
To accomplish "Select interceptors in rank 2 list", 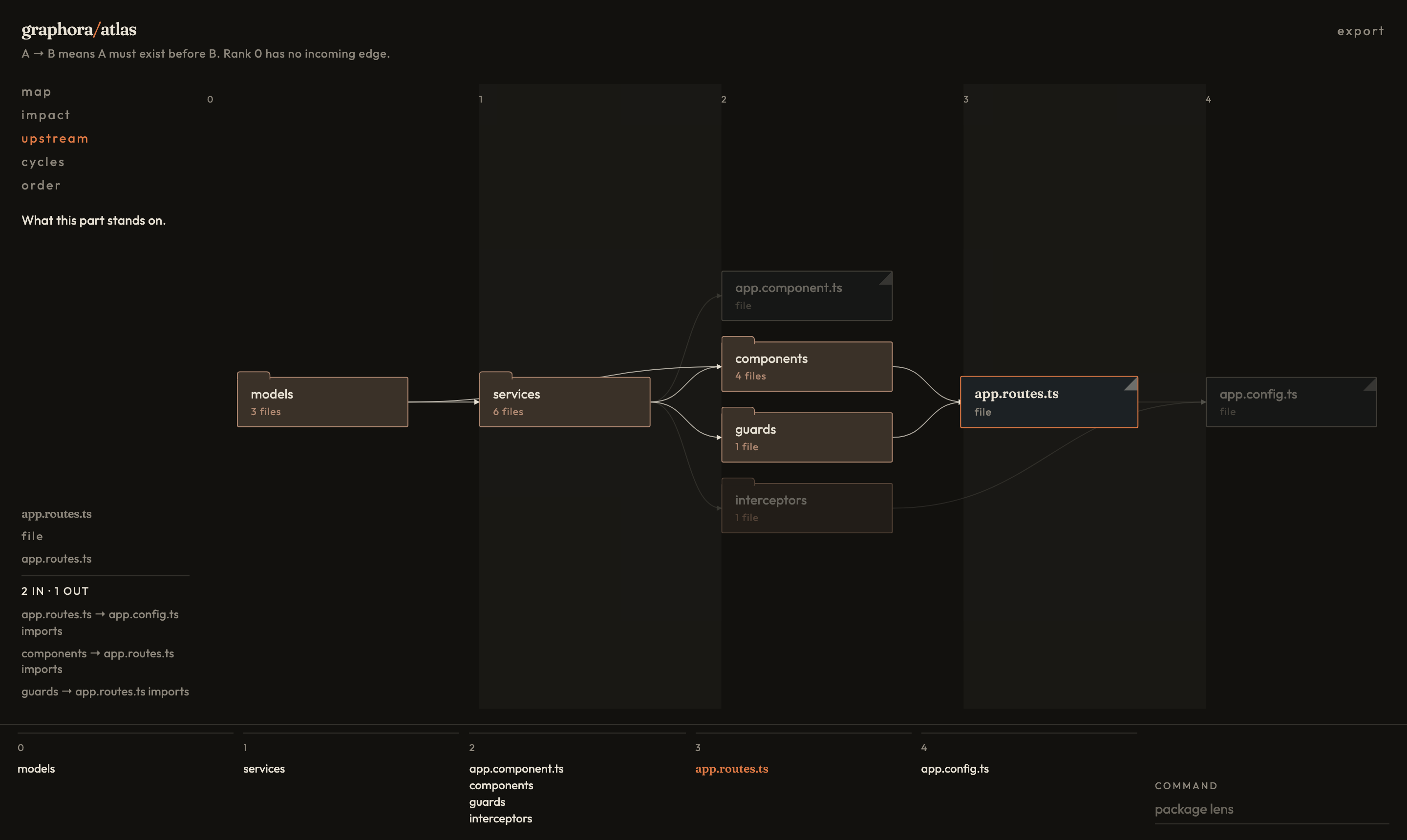I will tap(501, 819).
